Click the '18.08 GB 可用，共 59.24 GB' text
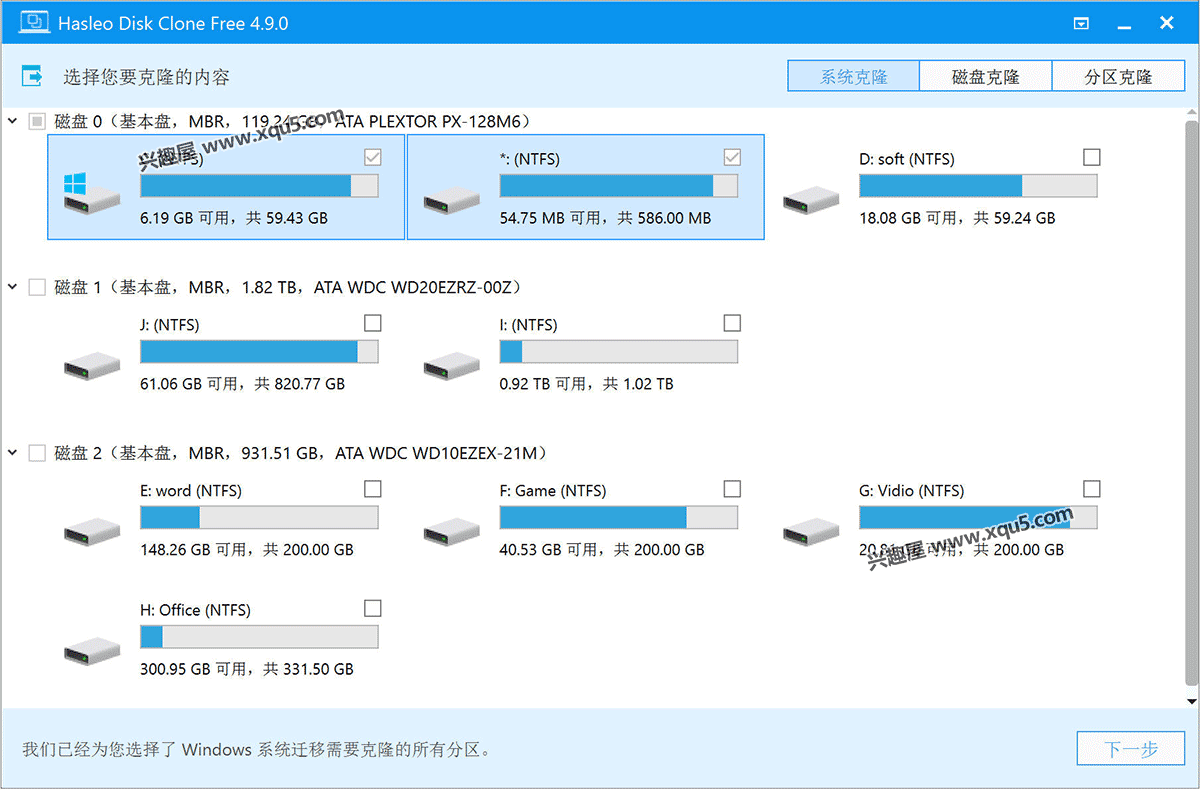1200x790 pixels. point(957,218)
